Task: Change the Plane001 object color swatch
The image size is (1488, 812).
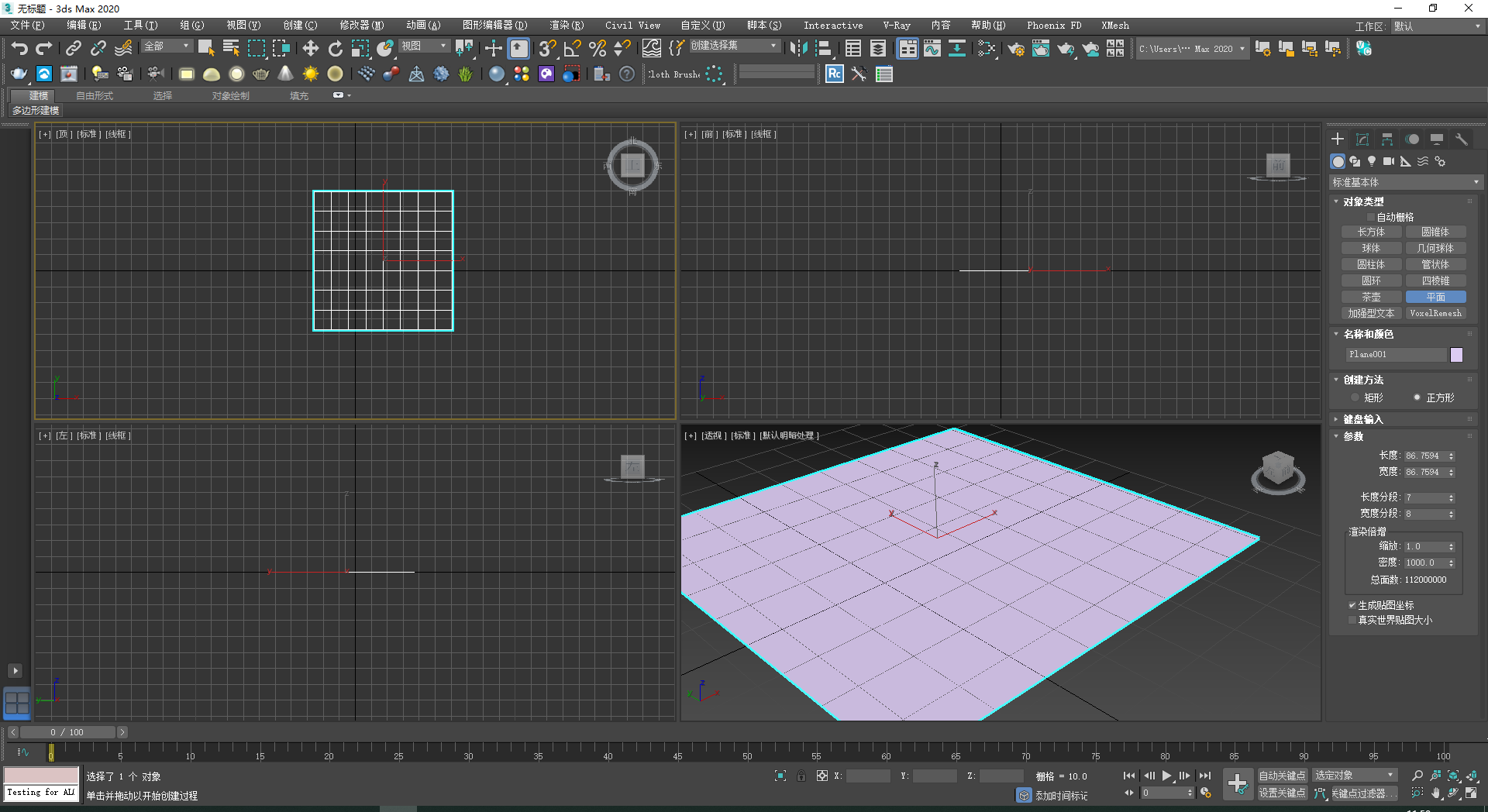Action: tap(1456, 354)
